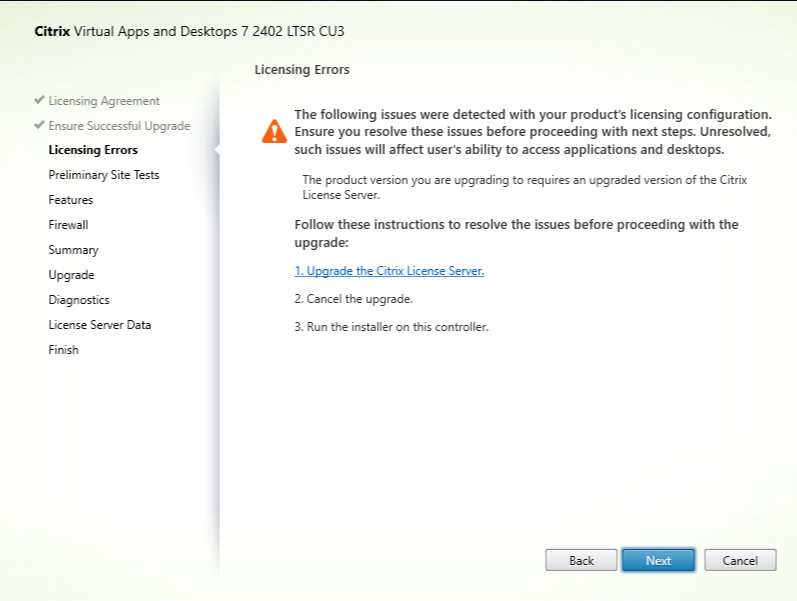The height and width of the screenshot is (601, 797).
Task: Open the Upgrade the Citrix License Server link
Action: coord(389,271)
